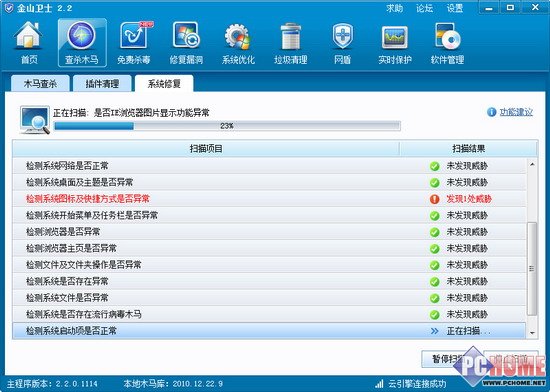Switch to the 插件清理 tab
550x392 pixels.
(102, 83)
